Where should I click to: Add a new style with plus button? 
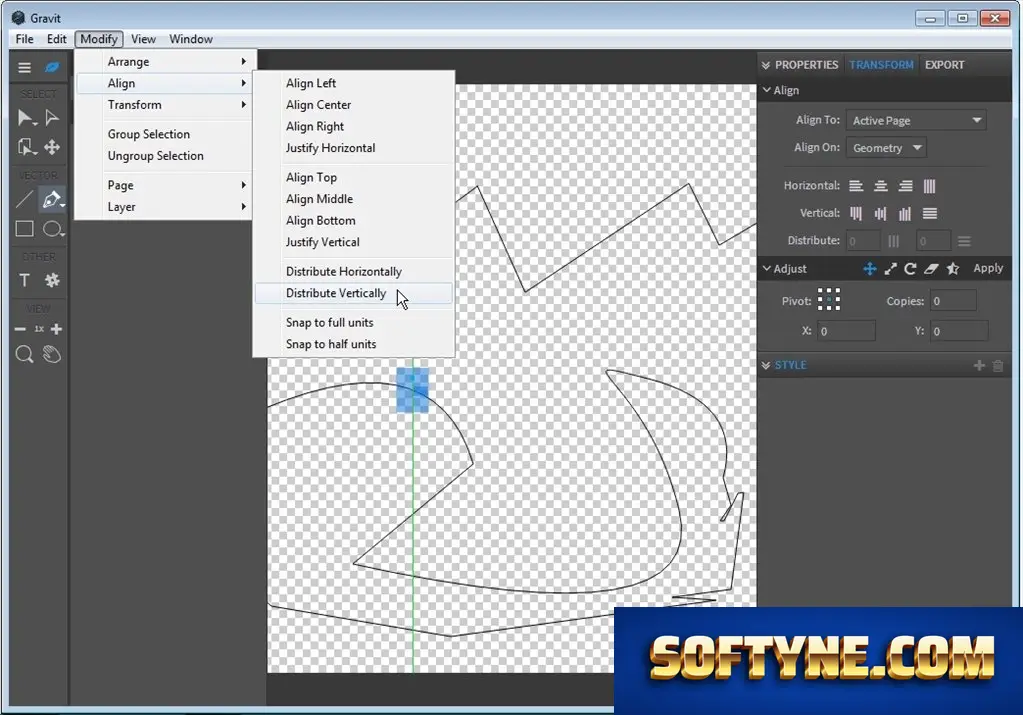[979, 365]
